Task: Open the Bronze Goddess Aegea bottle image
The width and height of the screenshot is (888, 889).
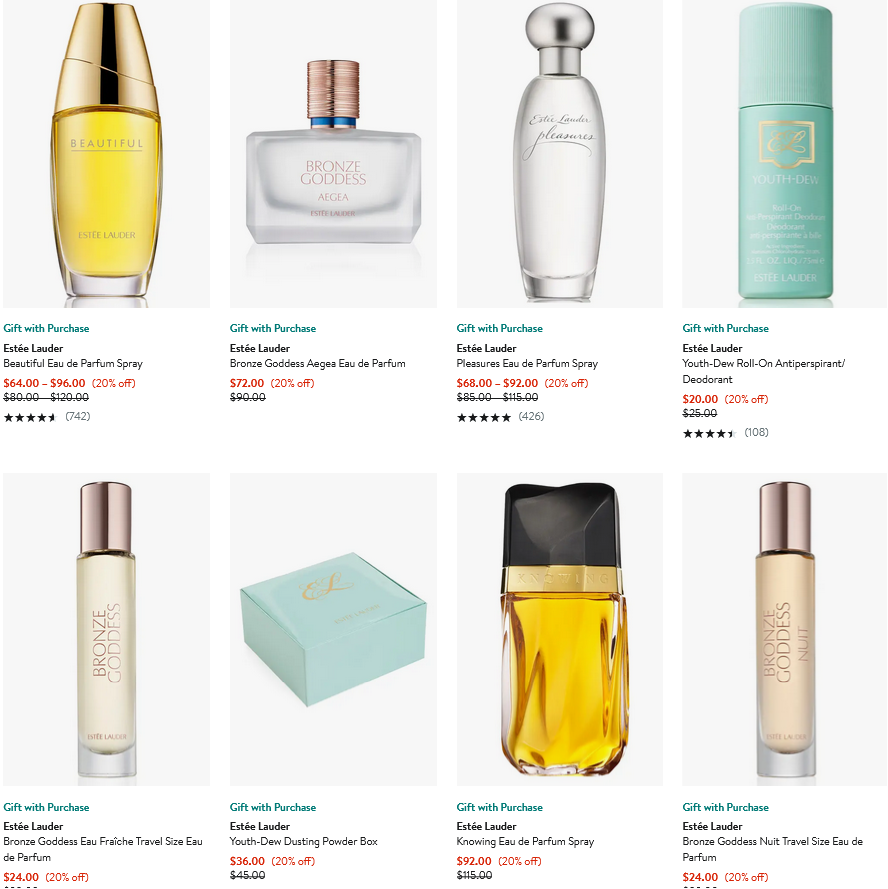Action: tap(333, 154)
